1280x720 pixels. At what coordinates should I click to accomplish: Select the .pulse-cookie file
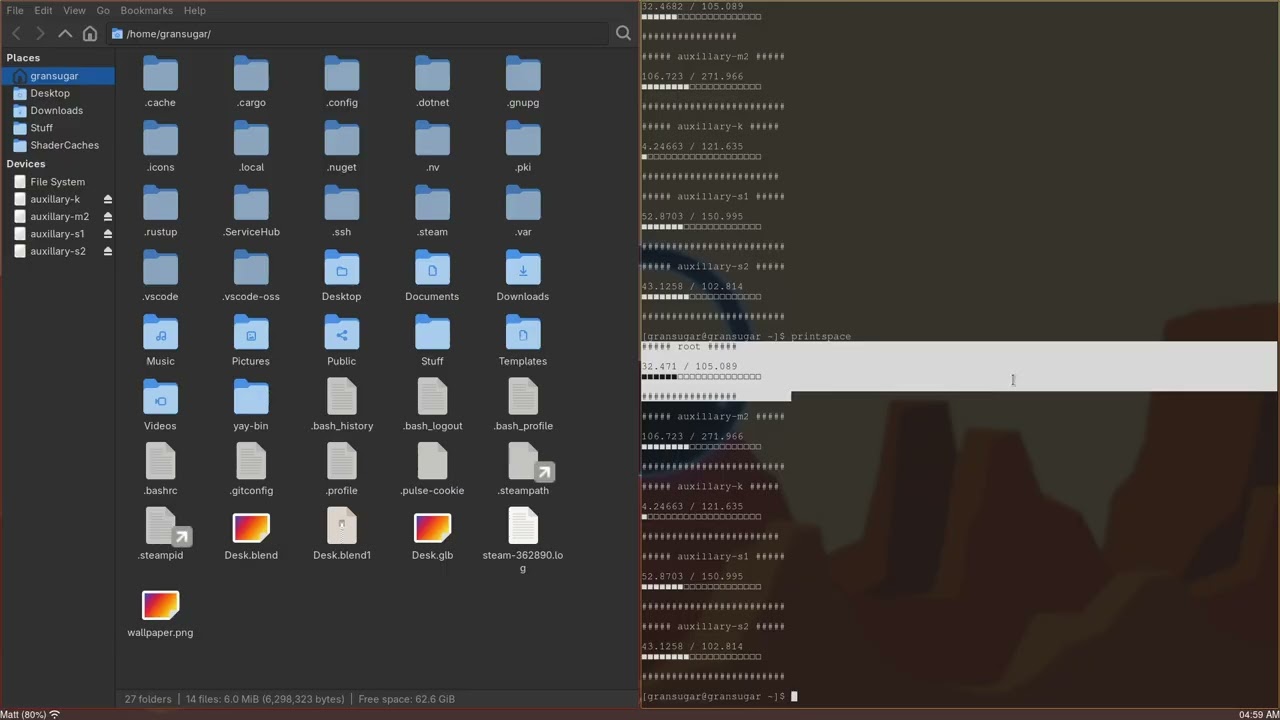point(432,463)
